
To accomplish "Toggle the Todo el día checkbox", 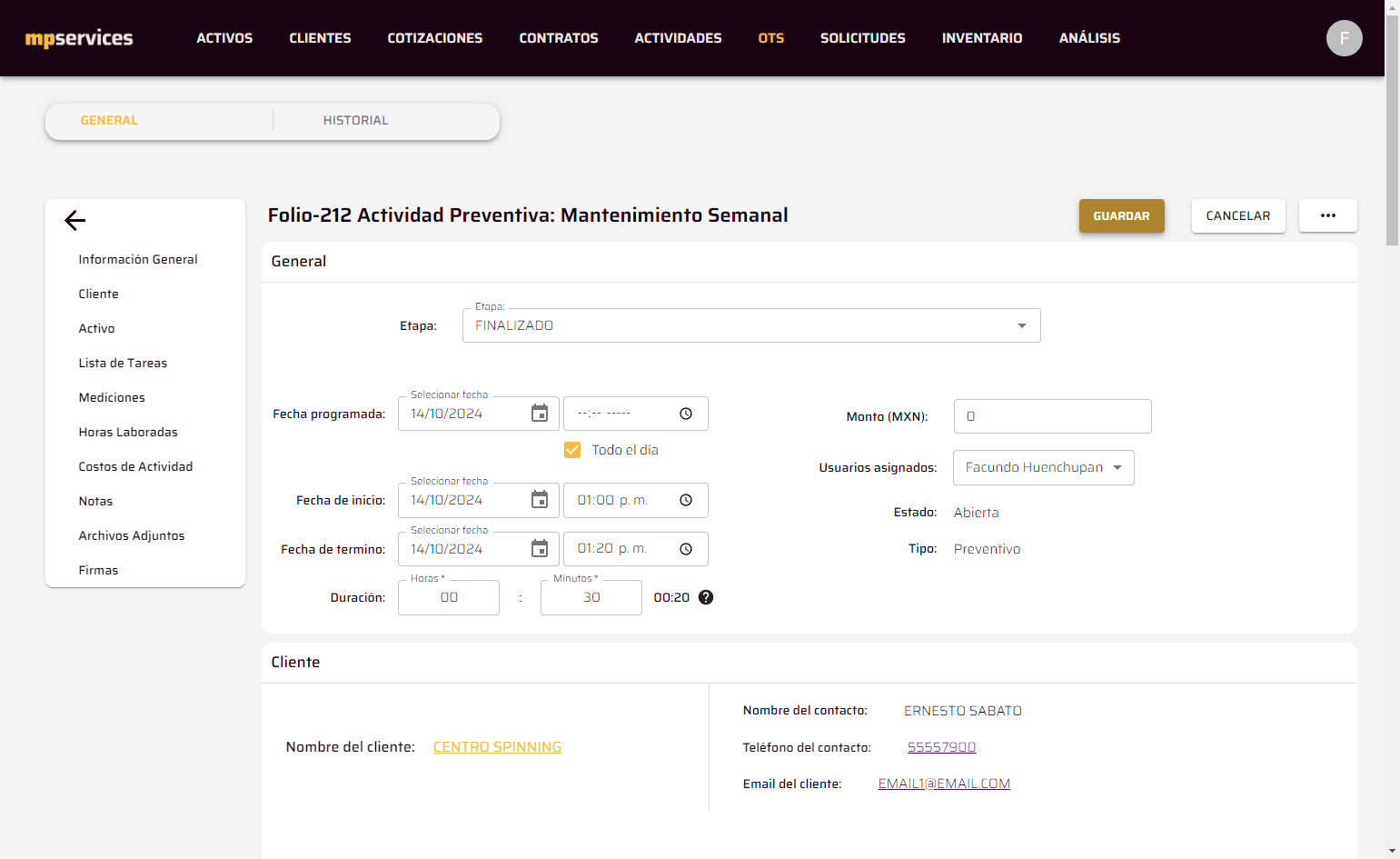I will coord(572,450).
